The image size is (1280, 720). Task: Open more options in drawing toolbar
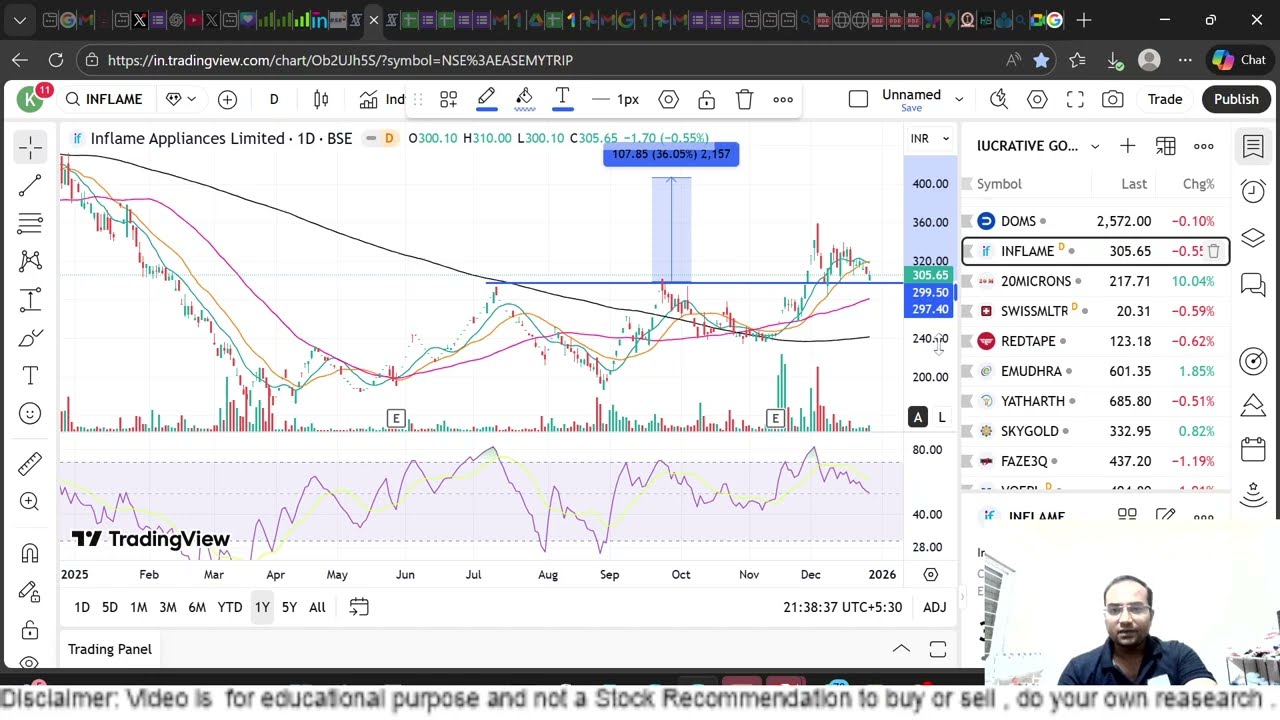pos(783,99)
